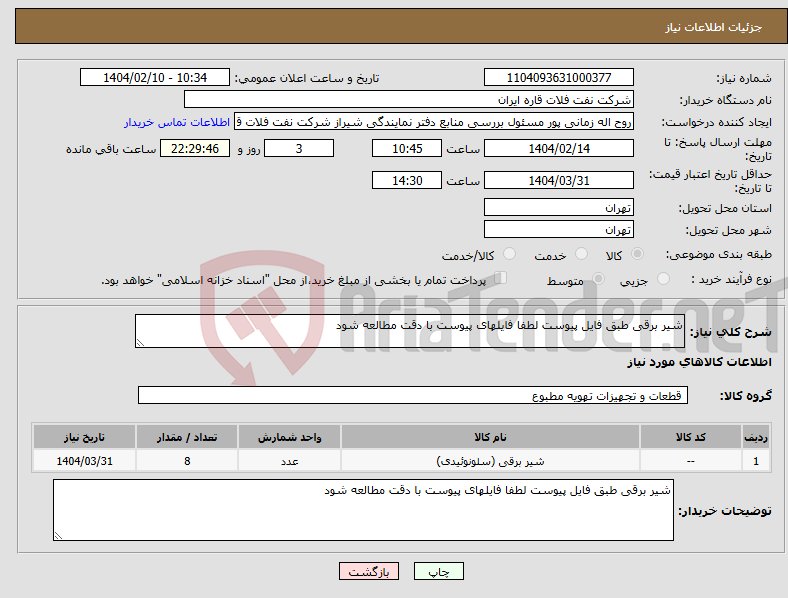Click the تعداد / مقدار column header
Viewport: 788px width, 598px height.
tap(187, 437)
